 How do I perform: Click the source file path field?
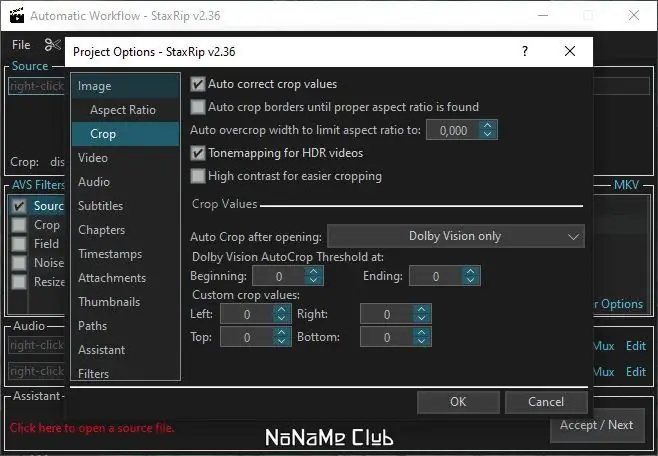point(37,86)
